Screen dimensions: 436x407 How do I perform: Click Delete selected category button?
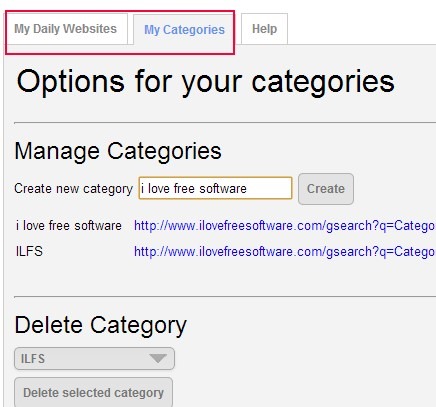click(x=93, y=392)
